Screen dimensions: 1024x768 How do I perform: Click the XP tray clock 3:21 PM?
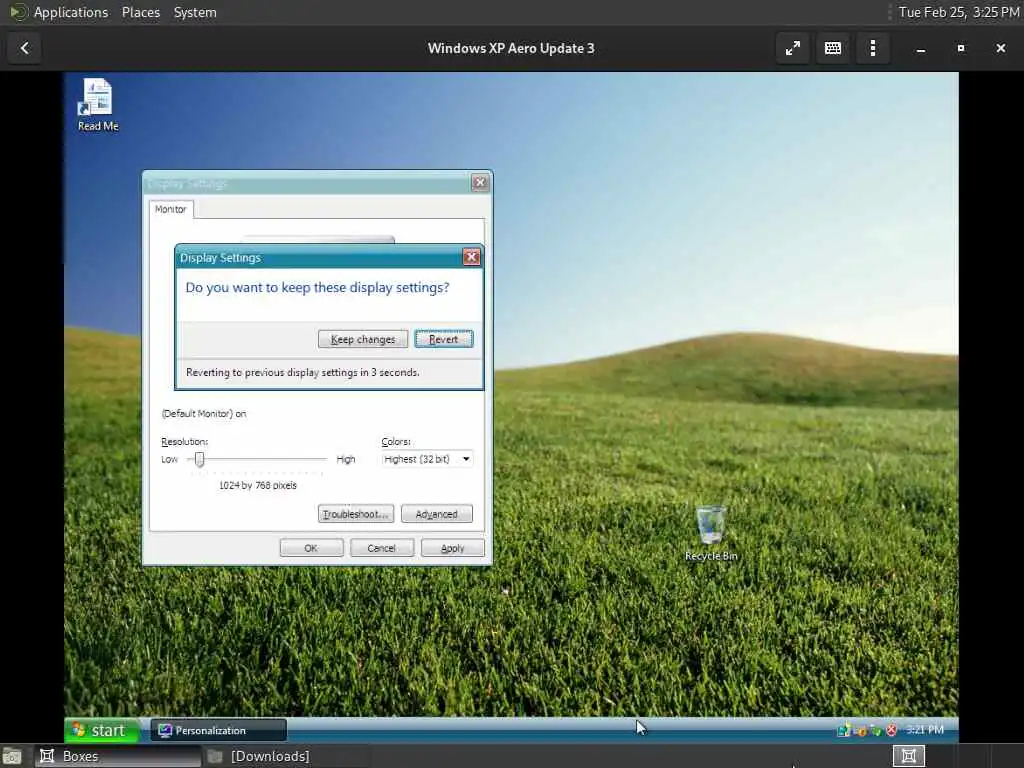tap(925, 729)
